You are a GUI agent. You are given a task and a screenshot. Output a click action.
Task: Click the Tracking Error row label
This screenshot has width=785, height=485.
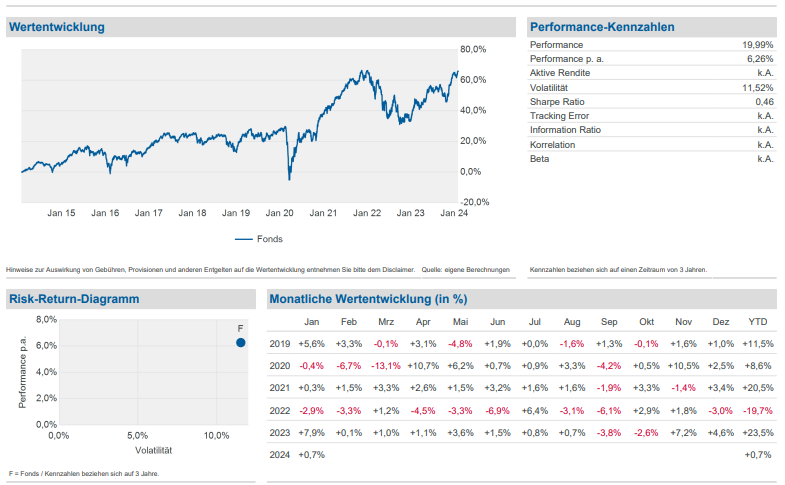coord(559,116)
